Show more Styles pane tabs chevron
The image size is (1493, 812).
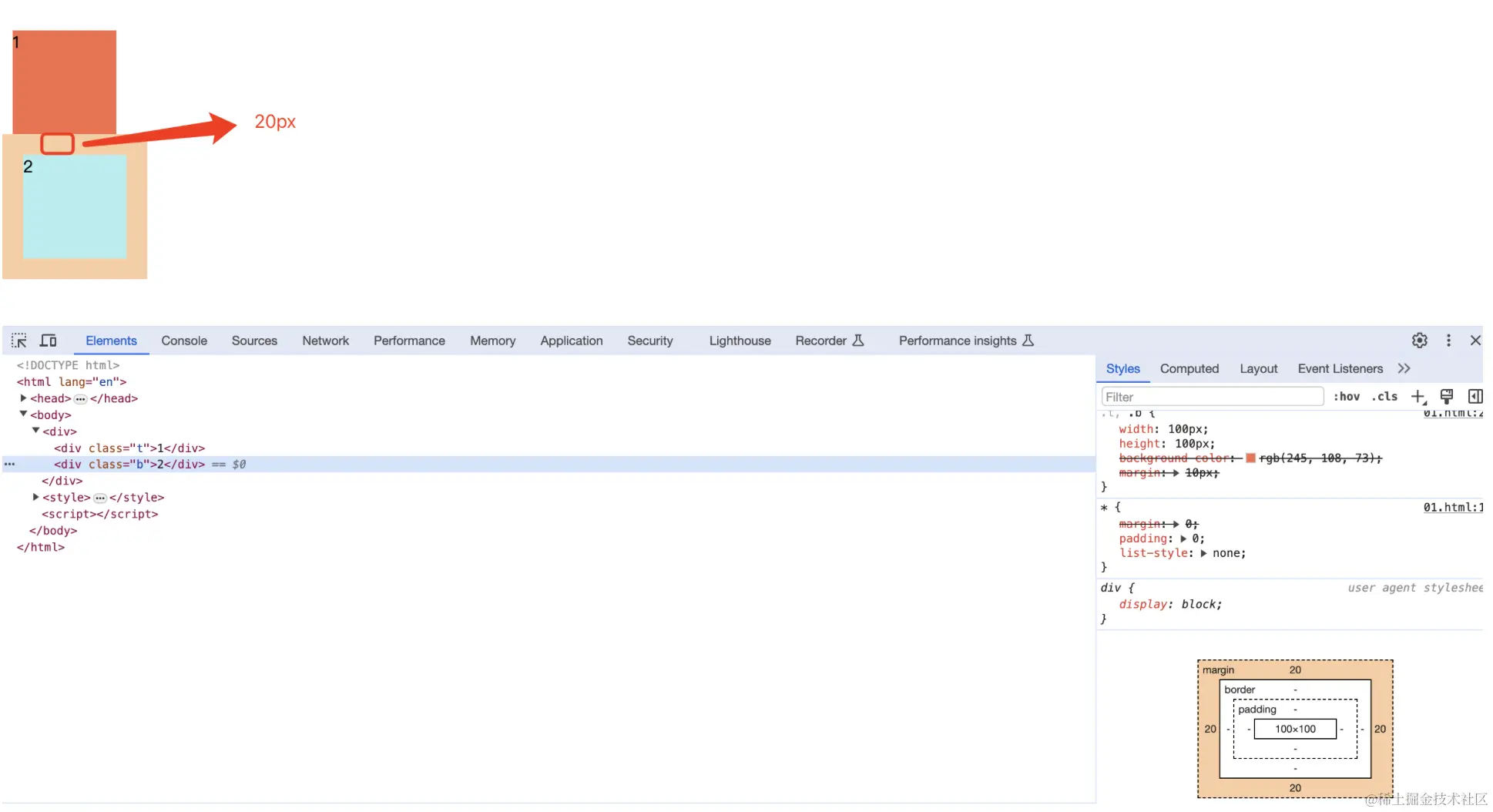tap(1404, 369)
